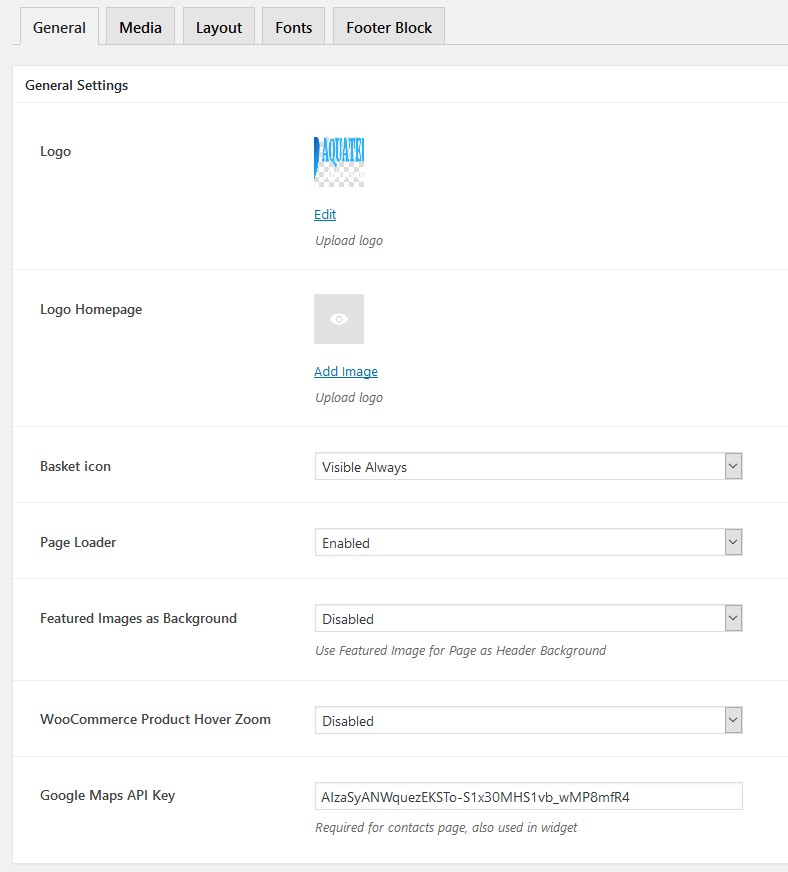This screenshot has height=872, width=788.
Task: Switch to the Media tab
Action: coord(140,27)
